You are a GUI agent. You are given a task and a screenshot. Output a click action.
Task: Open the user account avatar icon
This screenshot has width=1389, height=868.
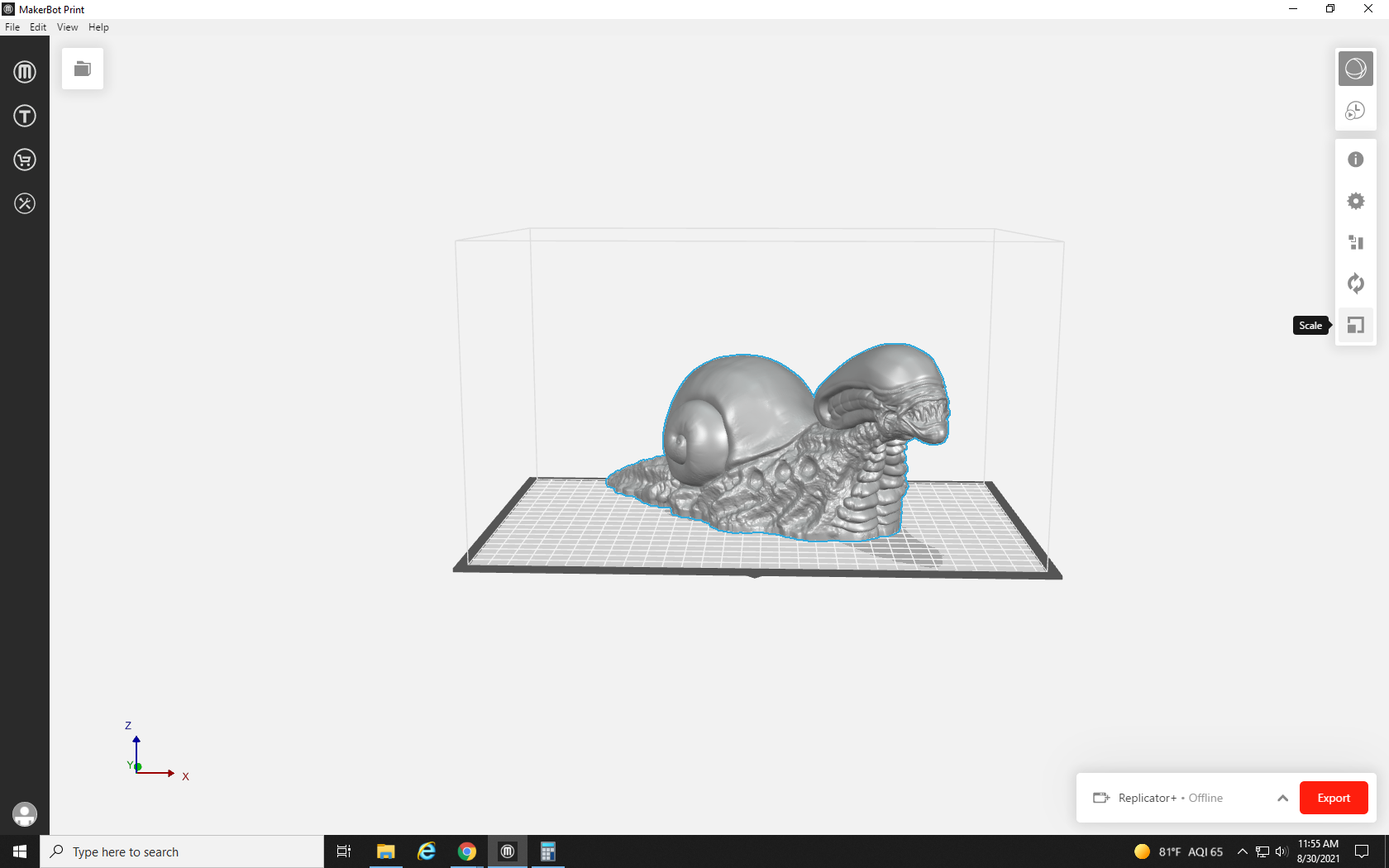(x=25, y=814)
